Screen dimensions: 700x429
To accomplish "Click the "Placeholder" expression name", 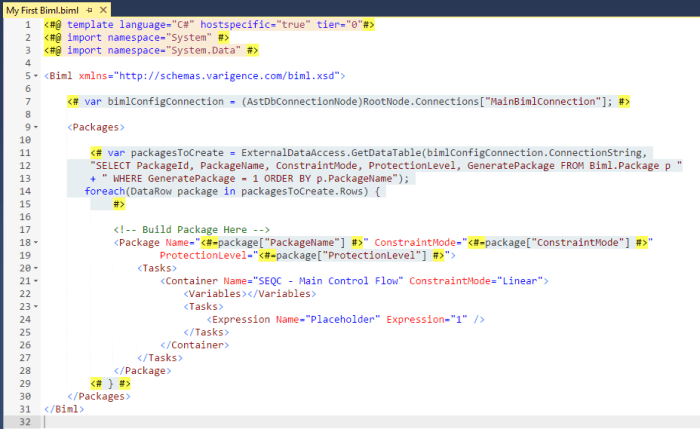I will 342,320.
